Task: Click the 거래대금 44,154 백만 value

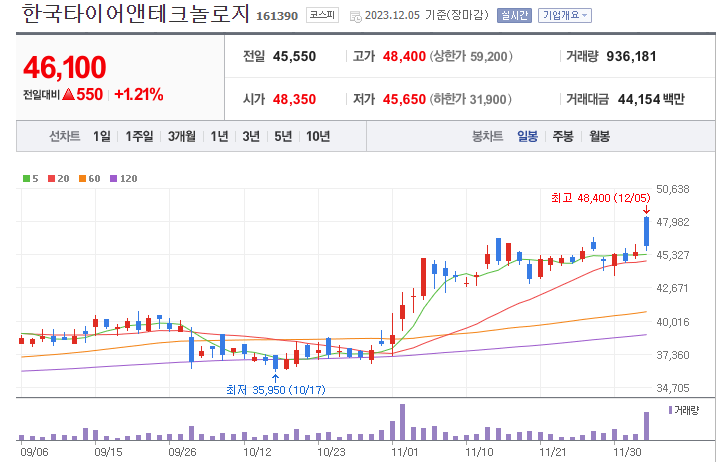Action: coord(651,100)
